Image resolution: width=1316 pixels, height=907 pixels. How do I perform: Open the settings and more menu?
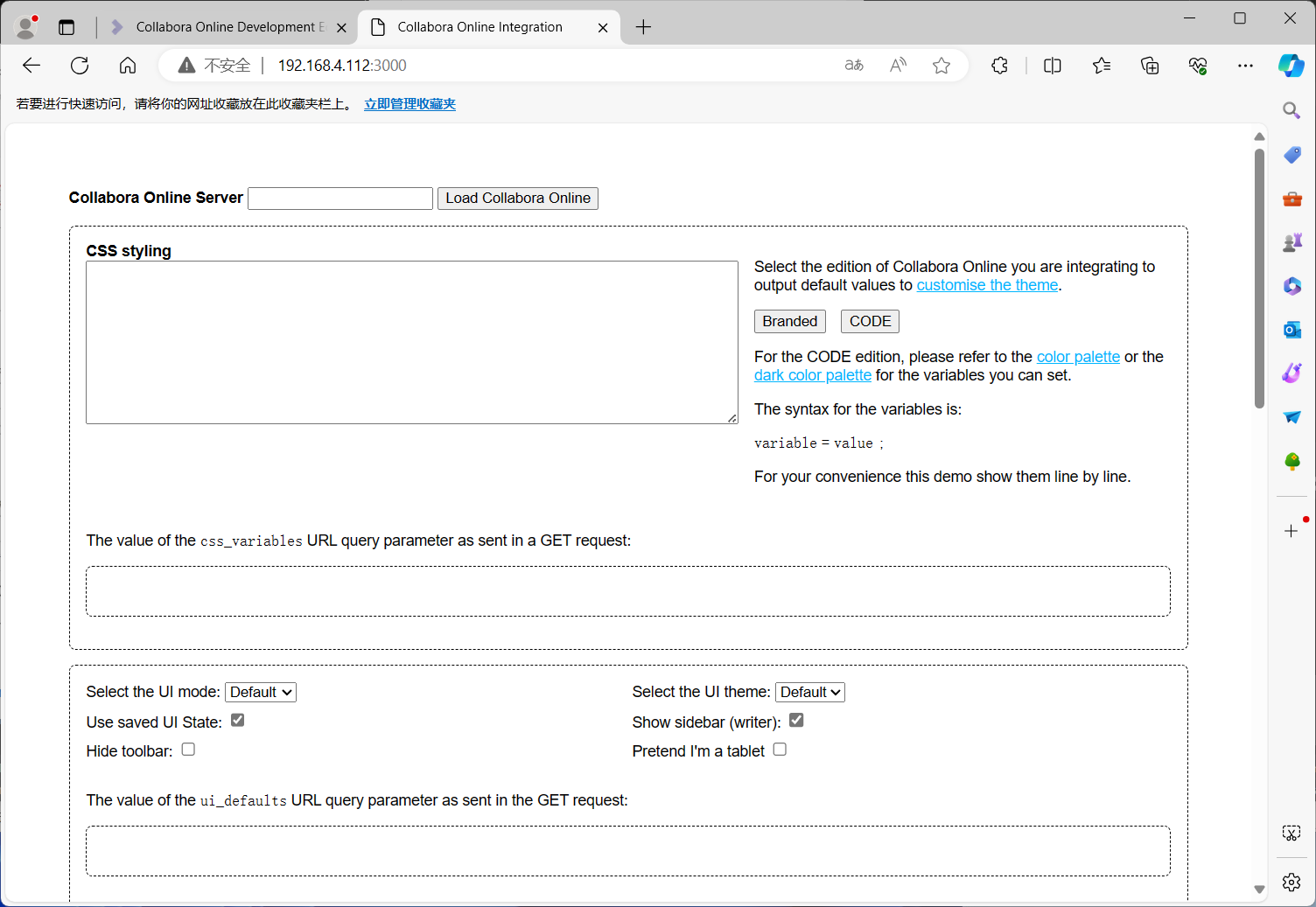(x=1245, y=66)
